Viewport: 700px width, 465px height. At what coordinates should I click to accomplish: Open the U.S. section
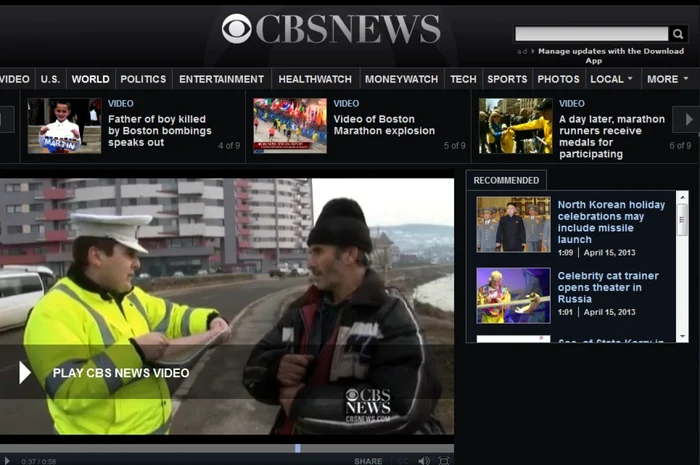tap(50, 79)
